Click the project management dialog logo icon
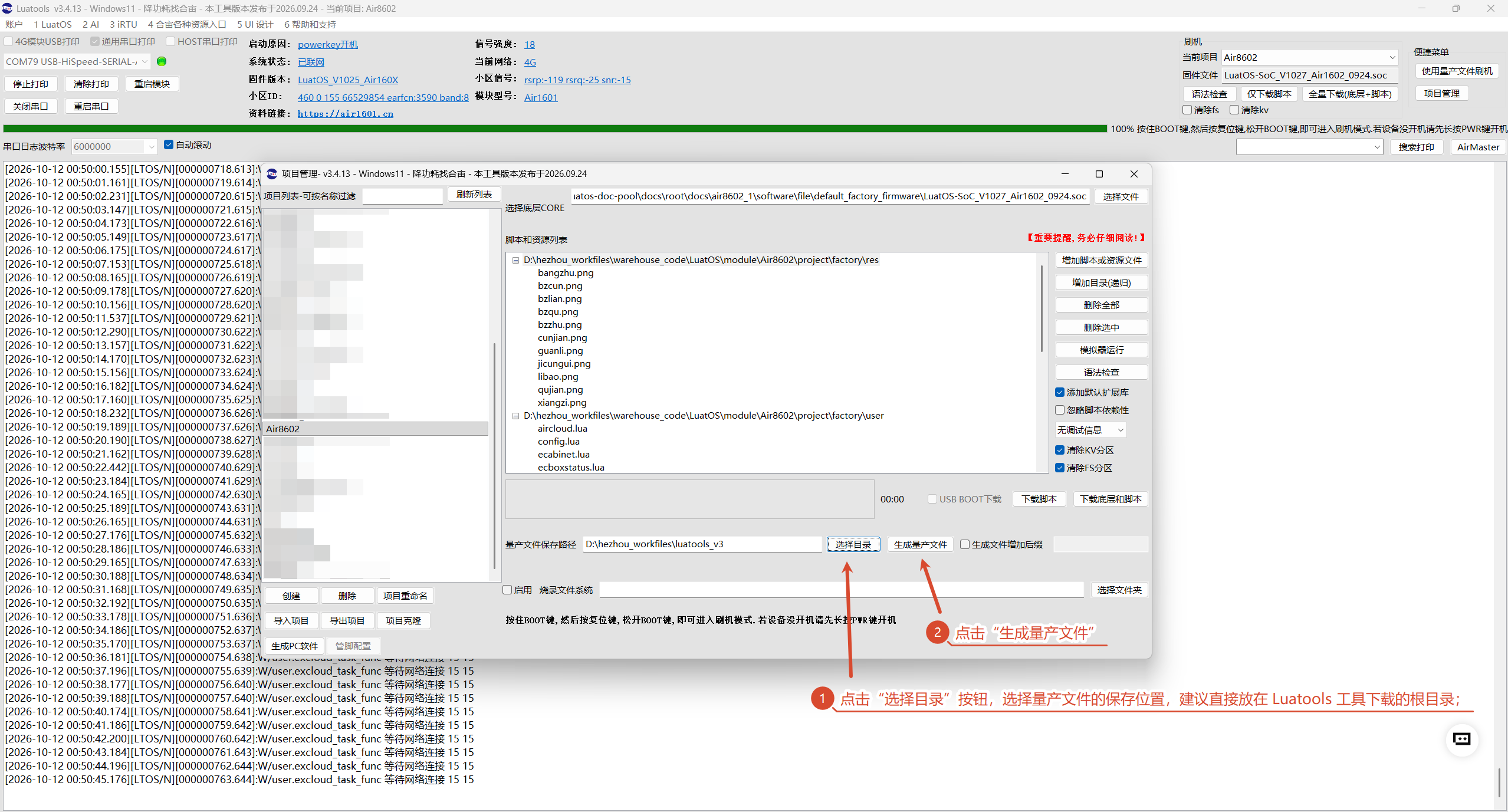Viewport: 1508px width, 812px height. coord(272,173)
